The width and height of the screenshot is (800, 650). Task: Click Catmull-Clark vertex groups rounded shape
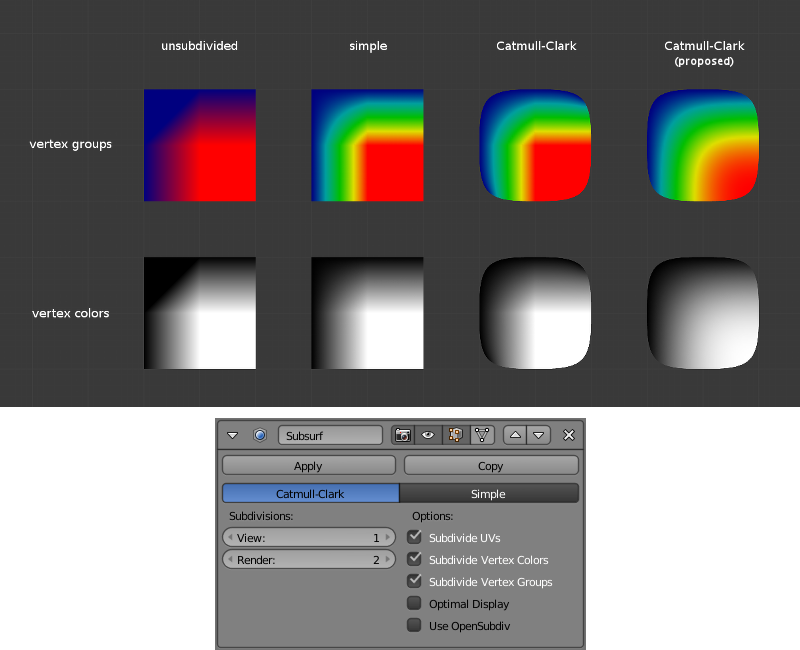tap(535, 145)
